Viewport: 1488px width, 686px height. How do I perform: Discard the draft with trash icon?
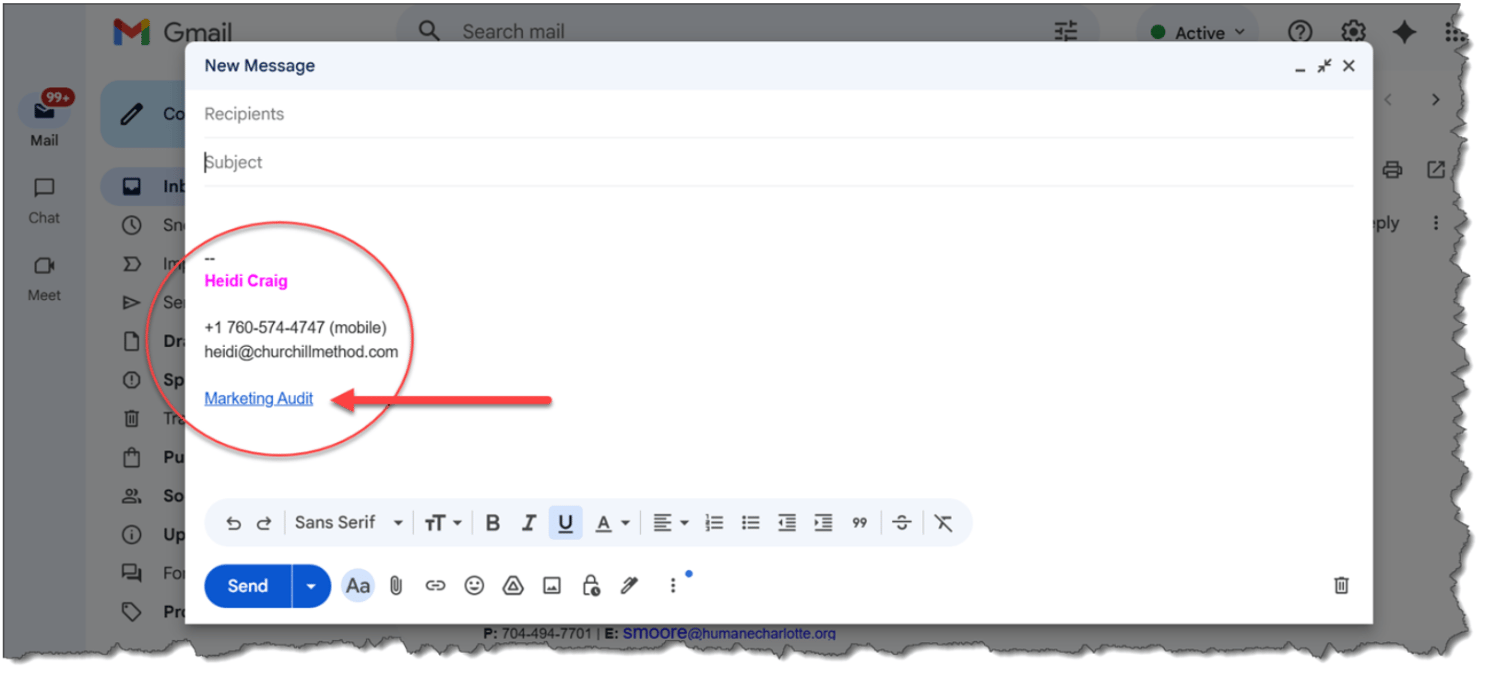1342,586
